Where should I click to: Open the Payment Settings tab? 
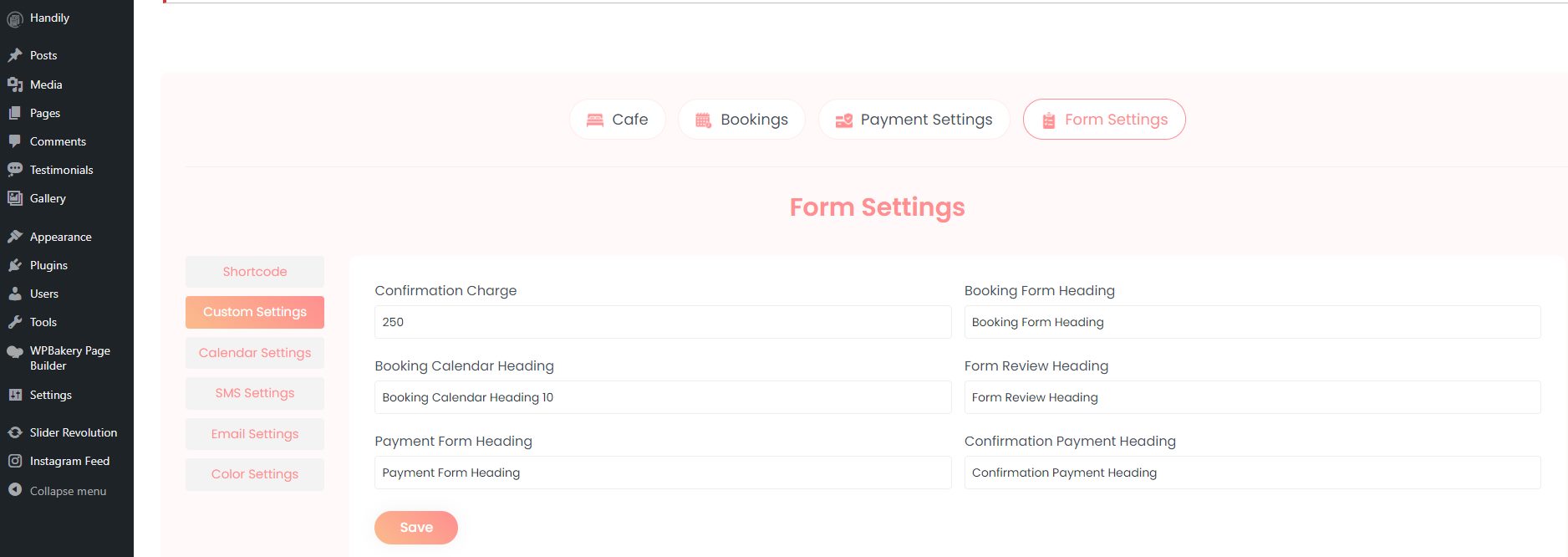click(914, 120)
